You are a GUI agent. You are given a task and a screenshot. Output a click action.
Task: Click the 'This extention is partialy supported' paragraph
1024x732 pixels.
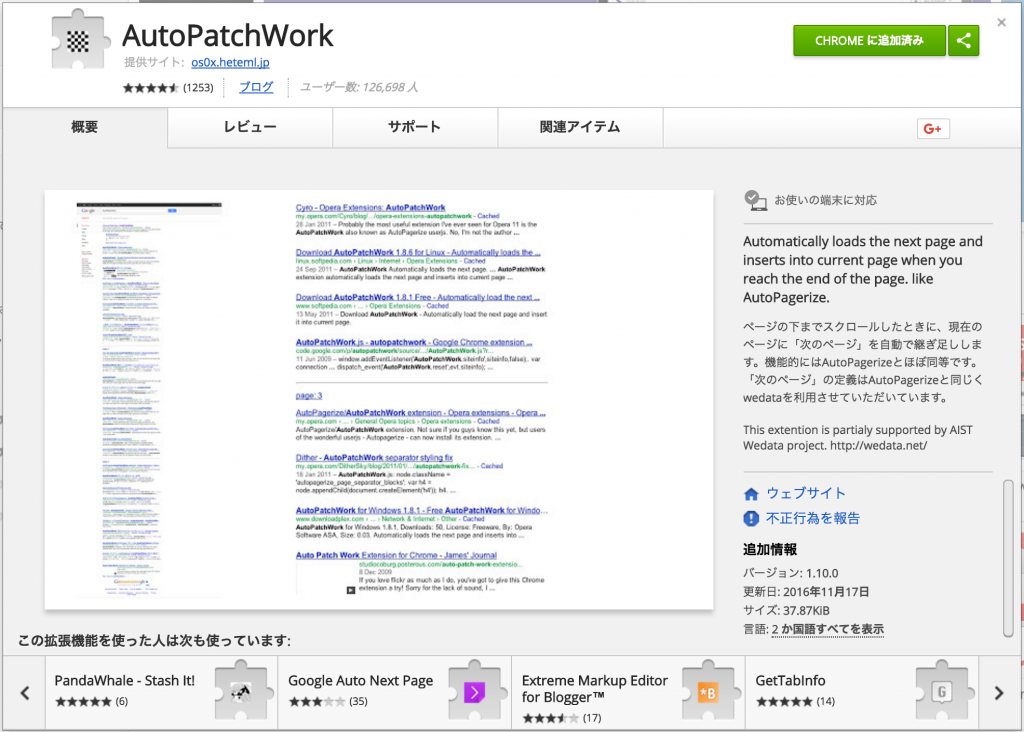tap(857, 438)
